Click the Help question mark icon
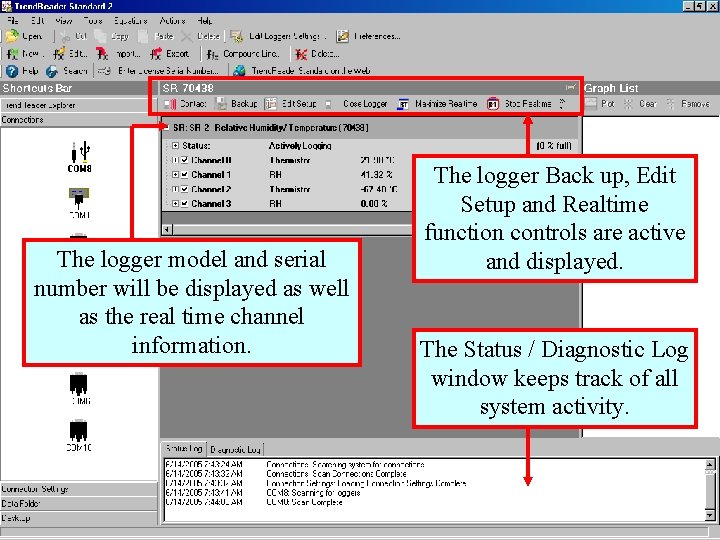This screenshot has width=720, height=540. [x=12, y=71]
